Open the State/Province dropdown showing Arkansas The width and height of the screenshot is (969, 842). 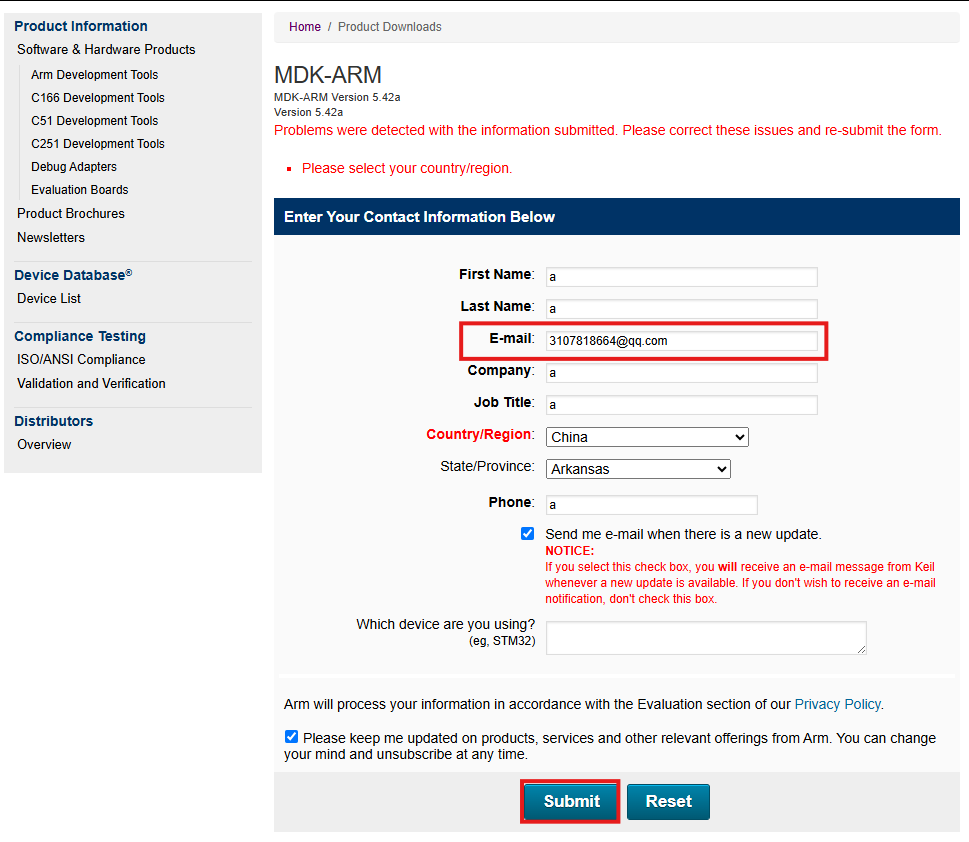[x=638, y=469]
